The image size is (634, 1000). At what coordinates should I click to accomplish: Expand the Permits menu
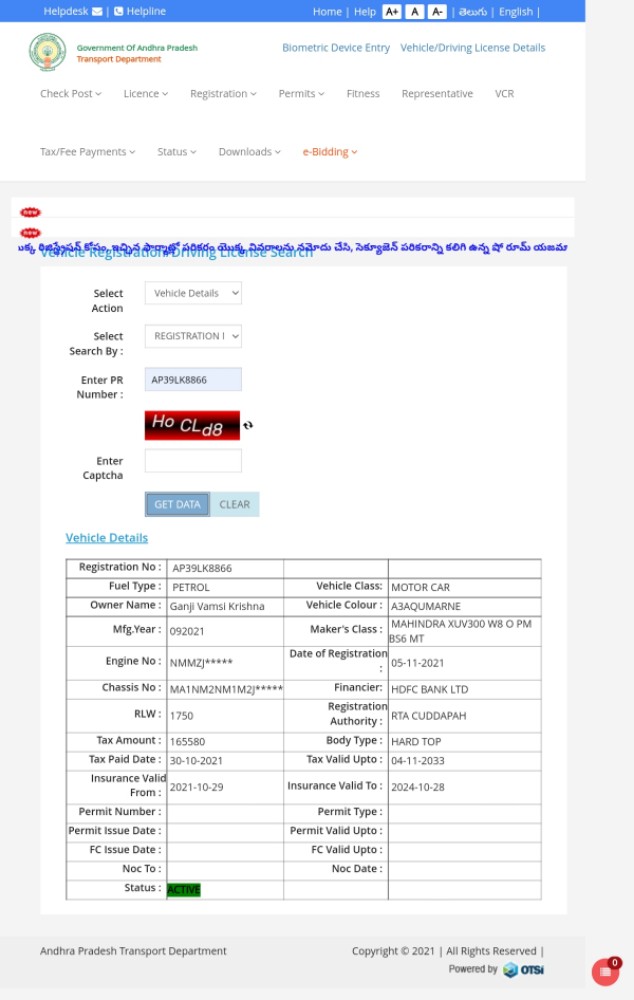click(x=302, y=94)
